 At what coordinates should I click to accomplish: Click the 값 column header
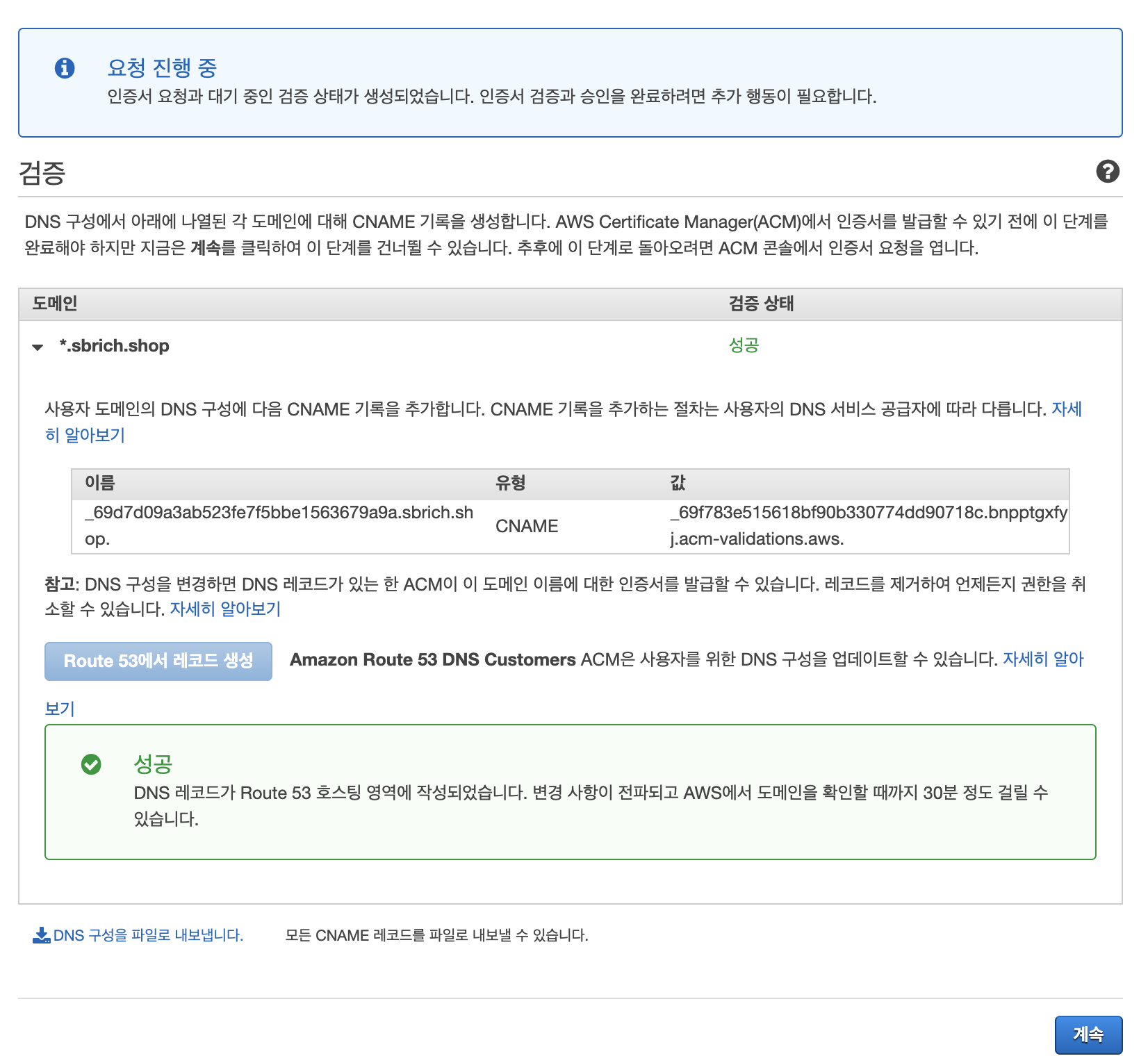click(678, 483)
